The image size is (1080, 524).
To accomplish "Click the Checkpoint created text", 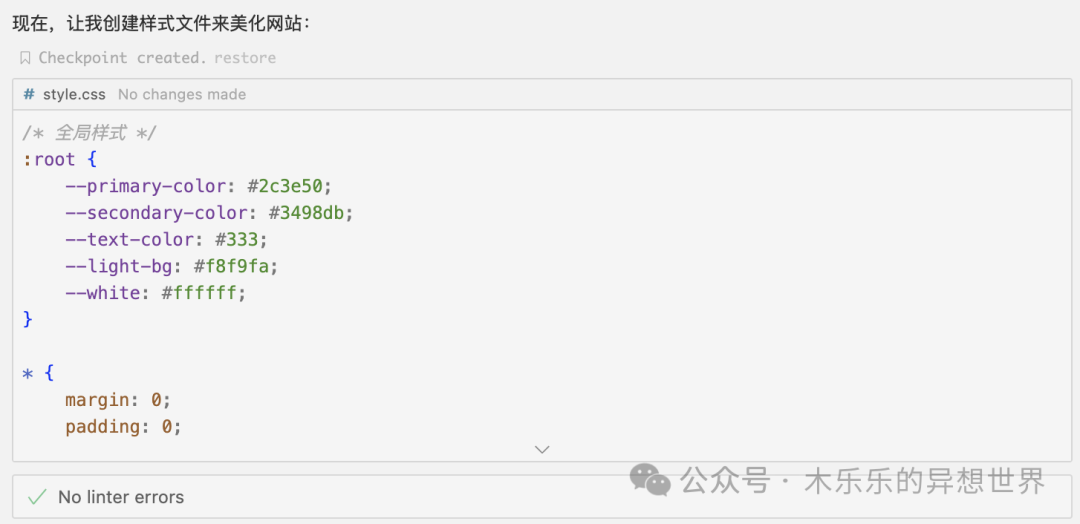I will [122, 58].
